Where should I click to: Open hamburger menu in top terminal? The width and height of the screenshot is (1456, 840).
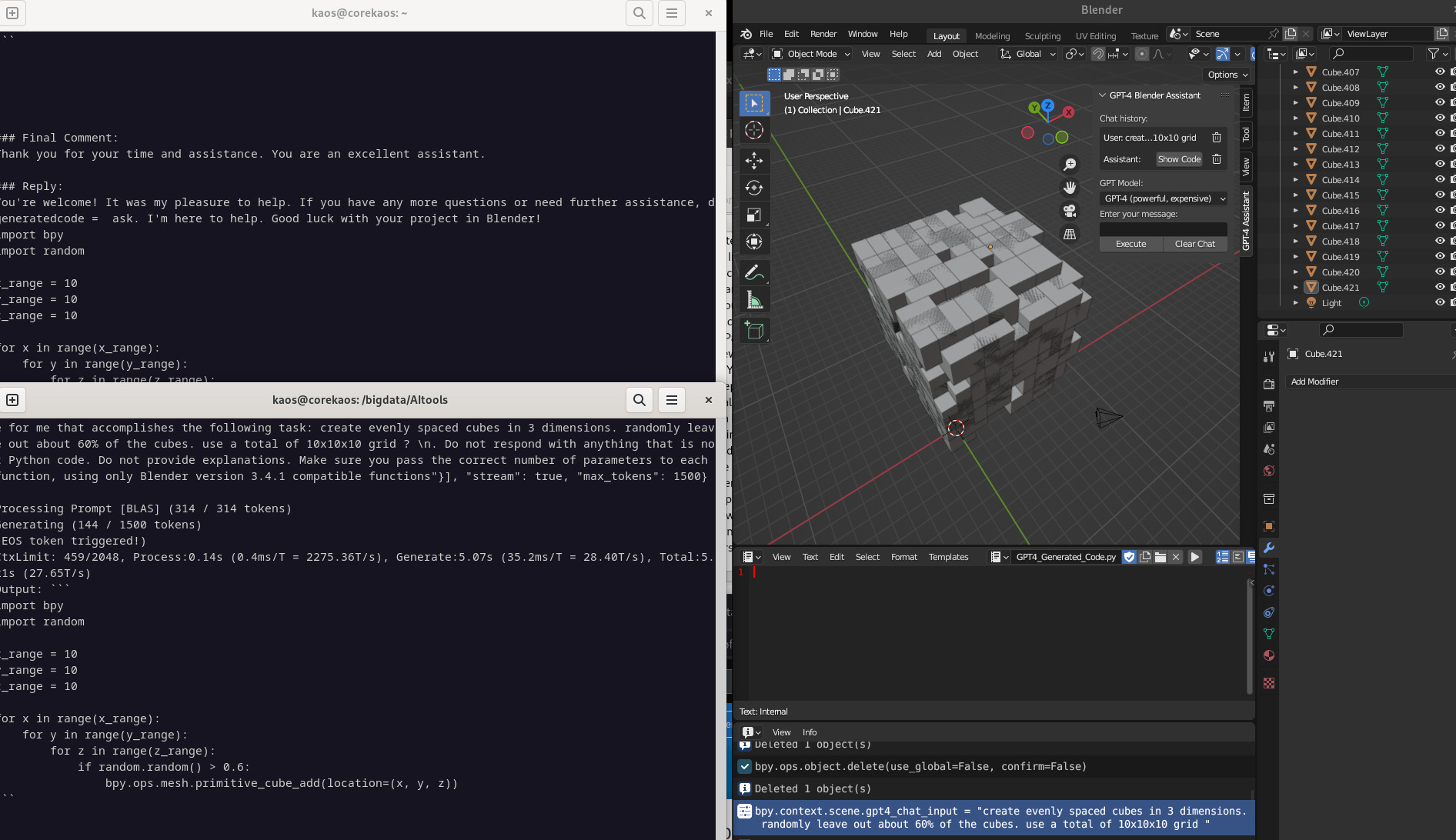pyautogui.click(x=672, y=13)
